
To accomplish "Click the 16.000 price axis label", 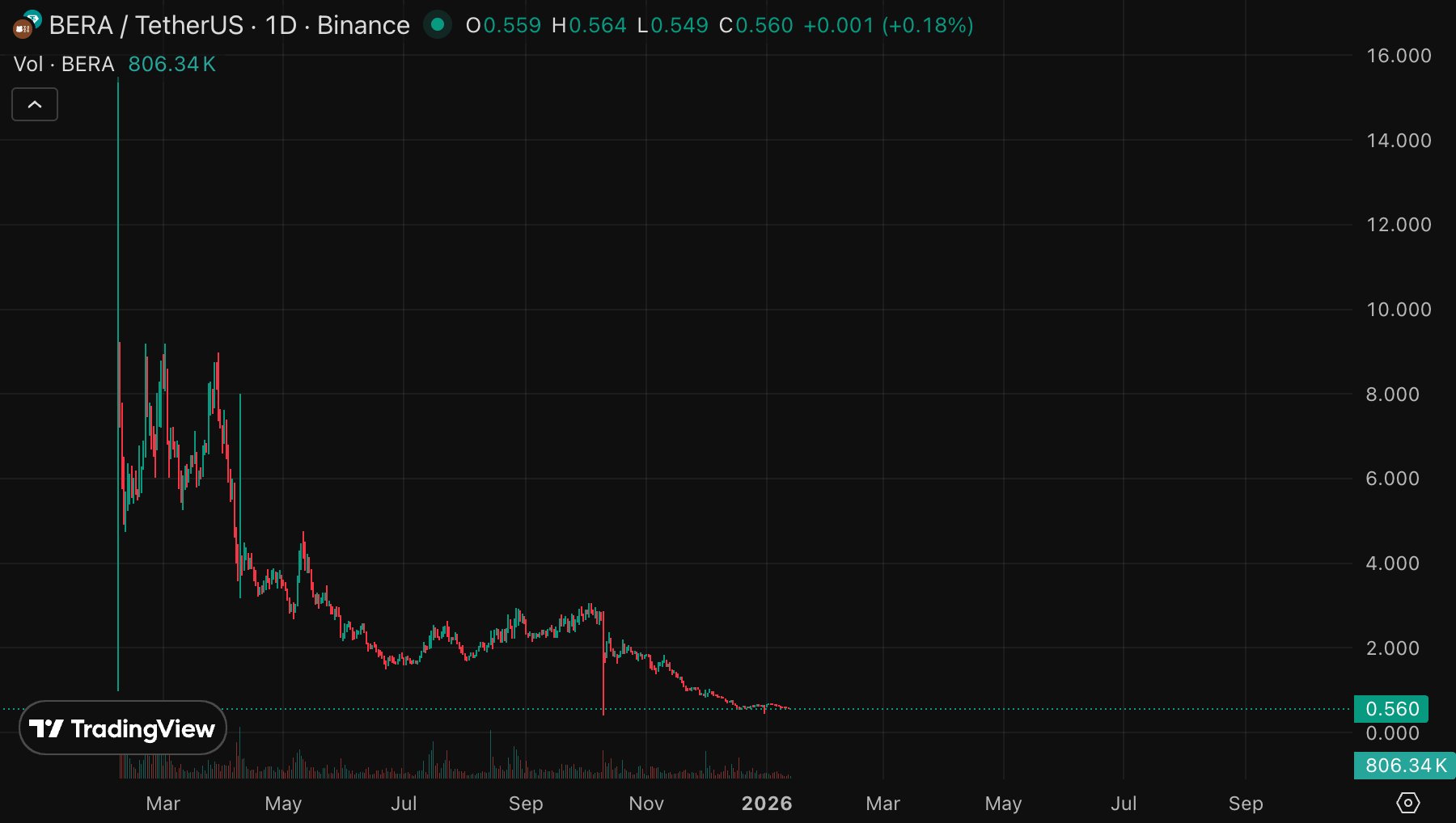I will point(1399,56).
